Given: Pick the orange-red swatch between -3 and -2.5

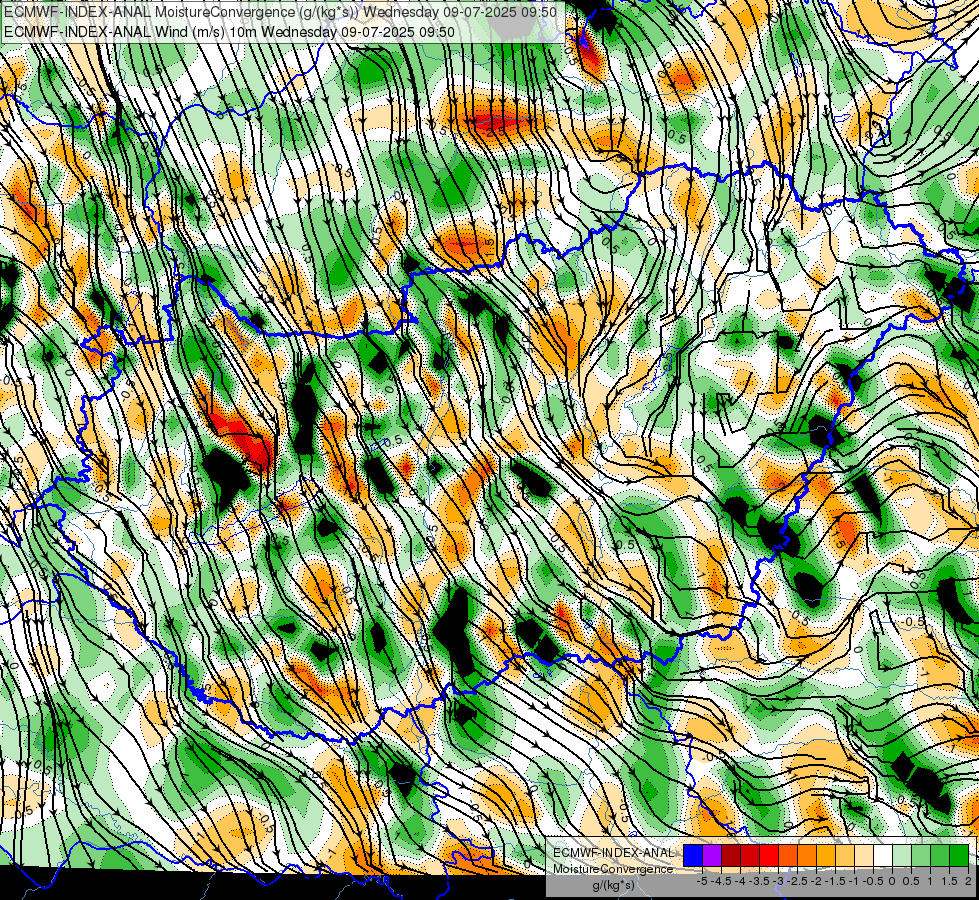Looking at the screenshot, I should tap(788, 856).
